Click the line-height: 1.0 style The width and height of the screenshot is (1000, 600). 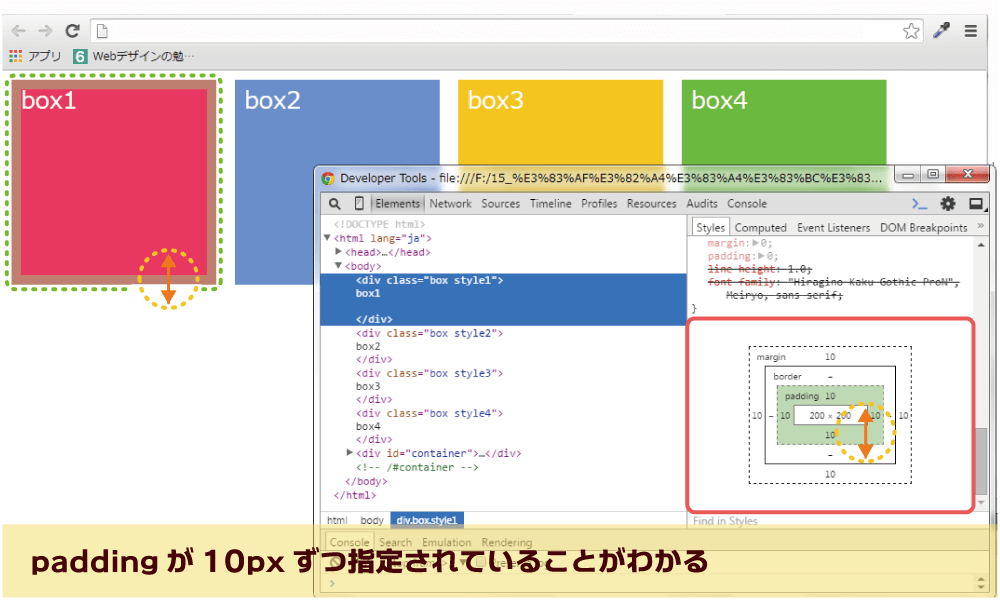759,269
